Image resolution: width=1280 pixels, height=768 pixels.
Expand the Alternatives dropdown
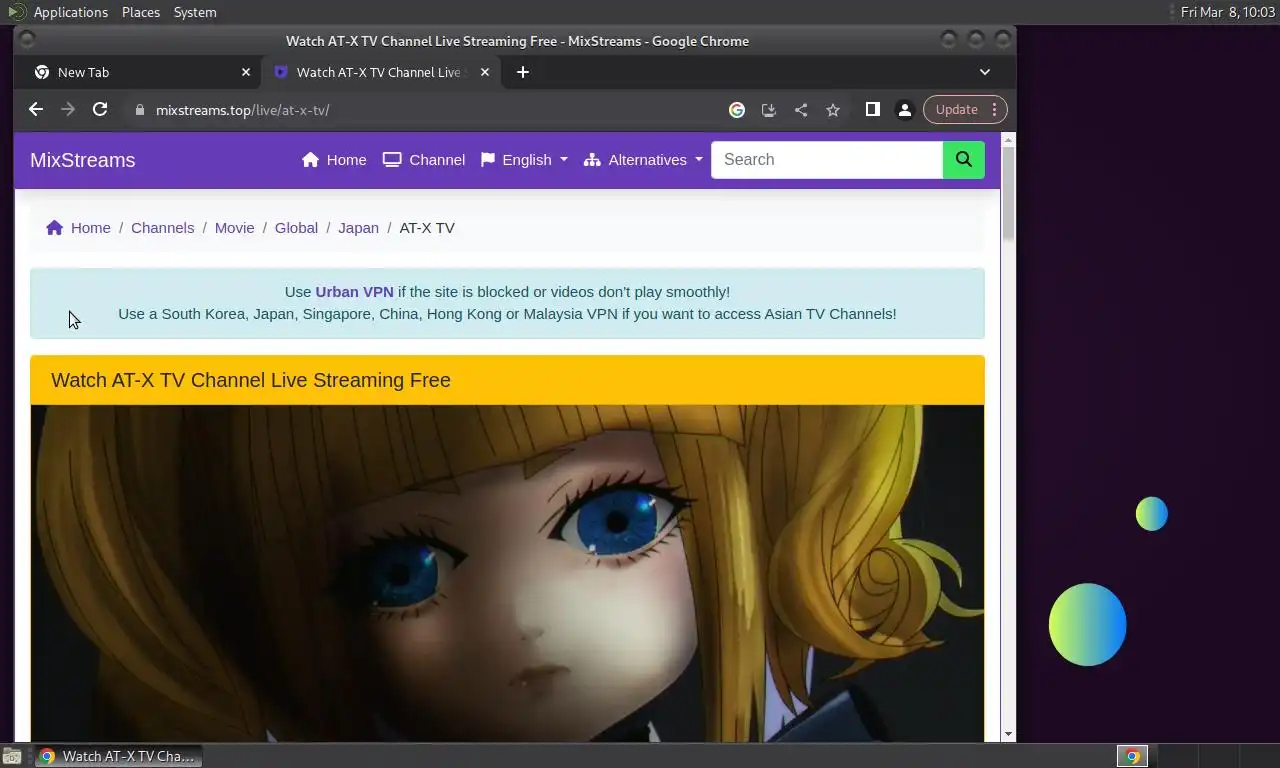point(644,160)
